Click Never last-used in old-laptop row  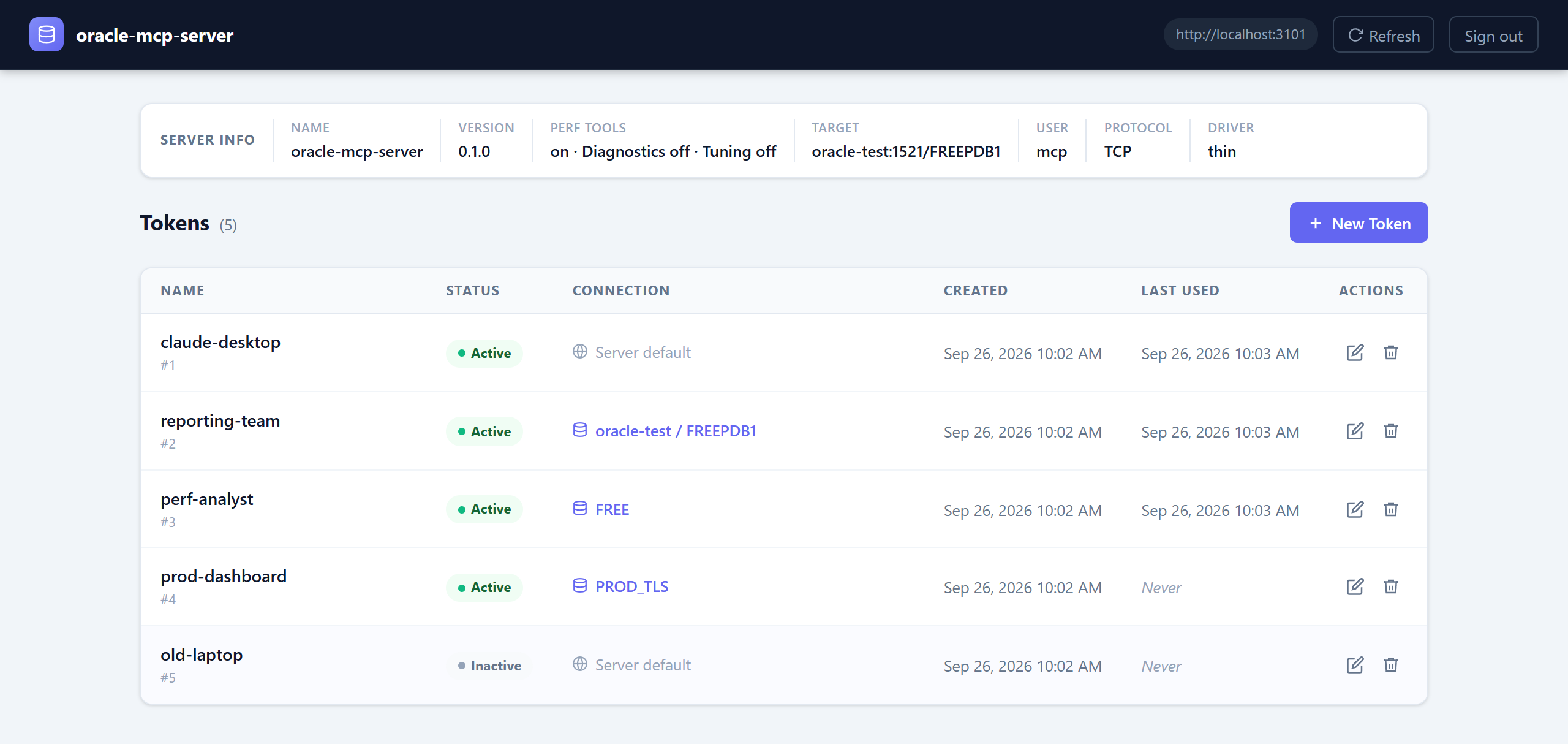point(1161,666)
